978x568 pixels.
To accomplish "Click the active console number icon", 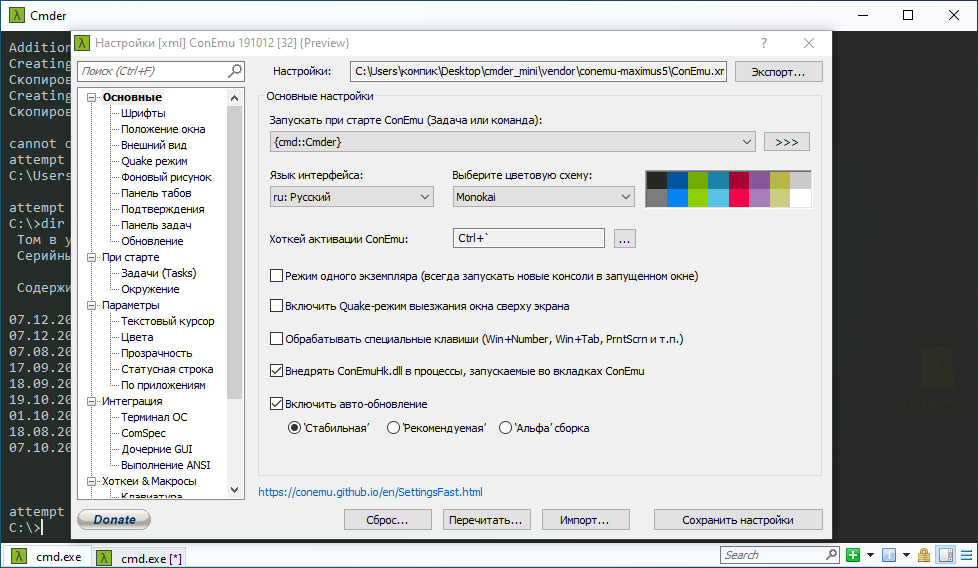I will coord(891,555).
